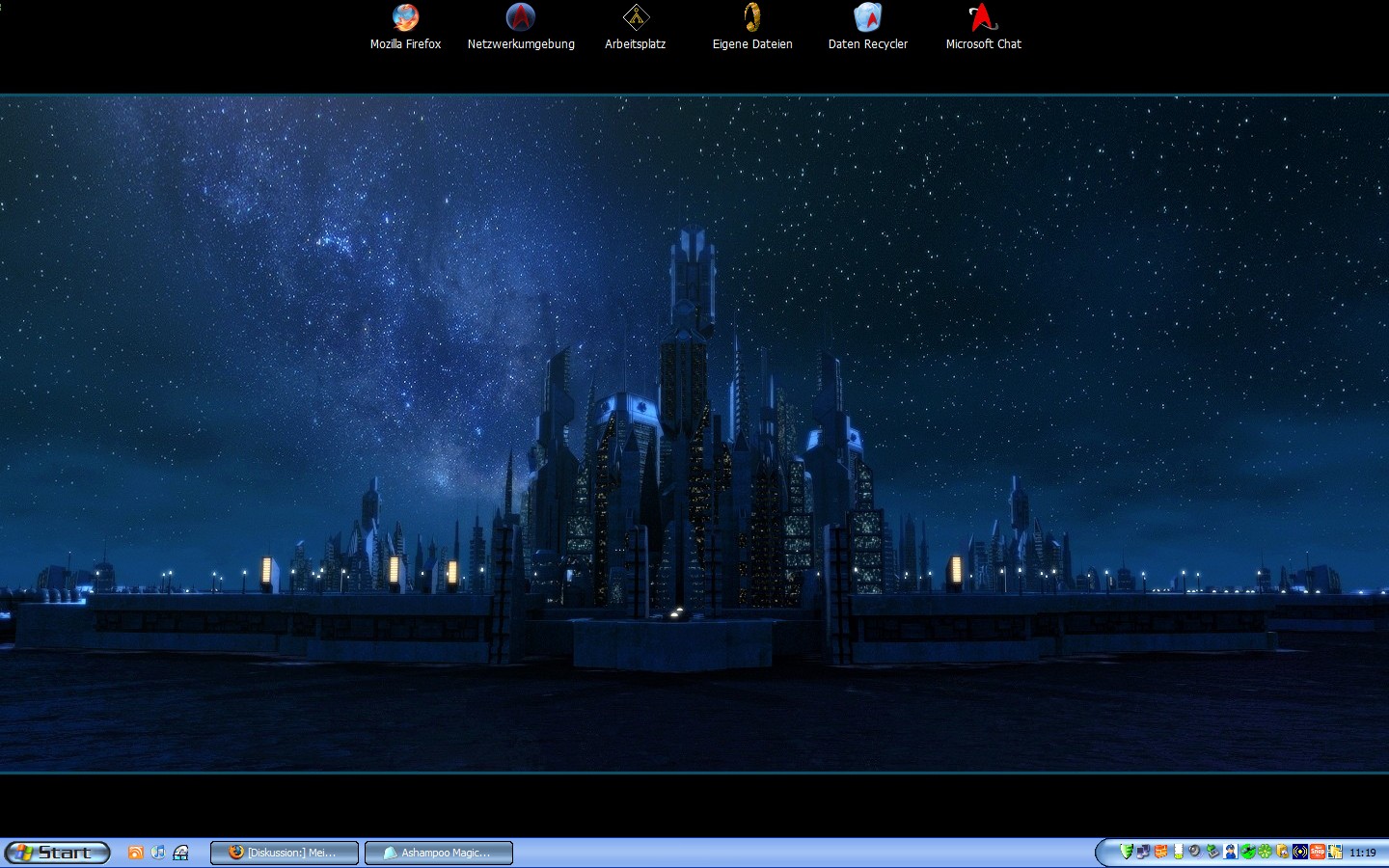The width and height of the screenshot is (1389, 868).
Task: Open the Eigene Dateien folder icon
Action: tap(752, 18)
